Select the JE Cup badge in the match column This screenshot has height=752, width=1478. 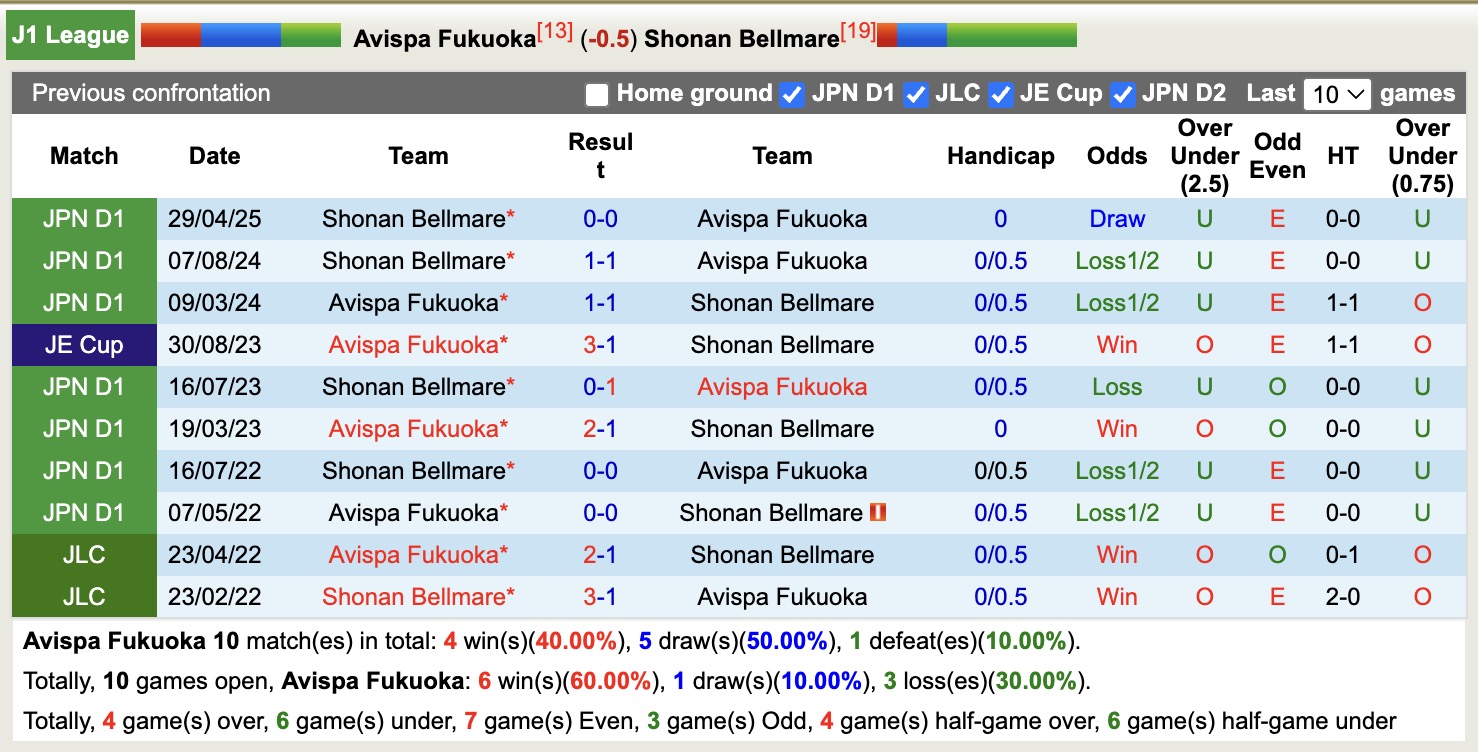[x=84, y=344]
